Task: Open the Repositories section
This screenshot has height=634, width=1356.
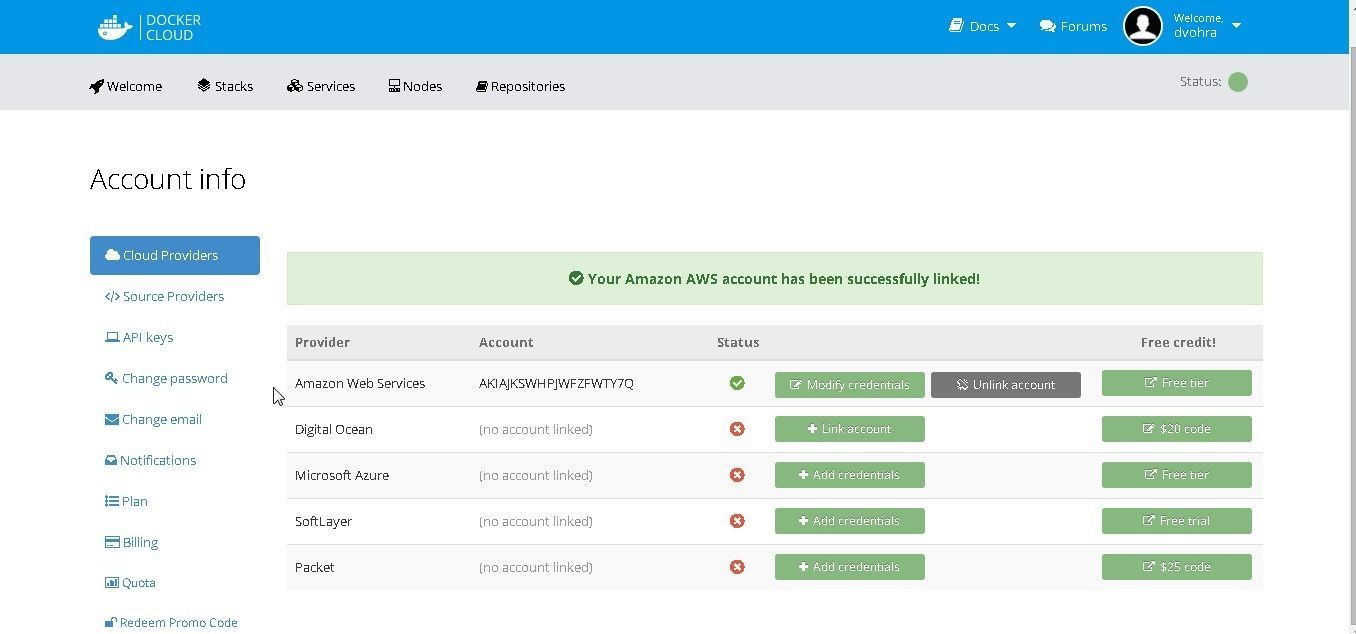Action: (521, 86)
